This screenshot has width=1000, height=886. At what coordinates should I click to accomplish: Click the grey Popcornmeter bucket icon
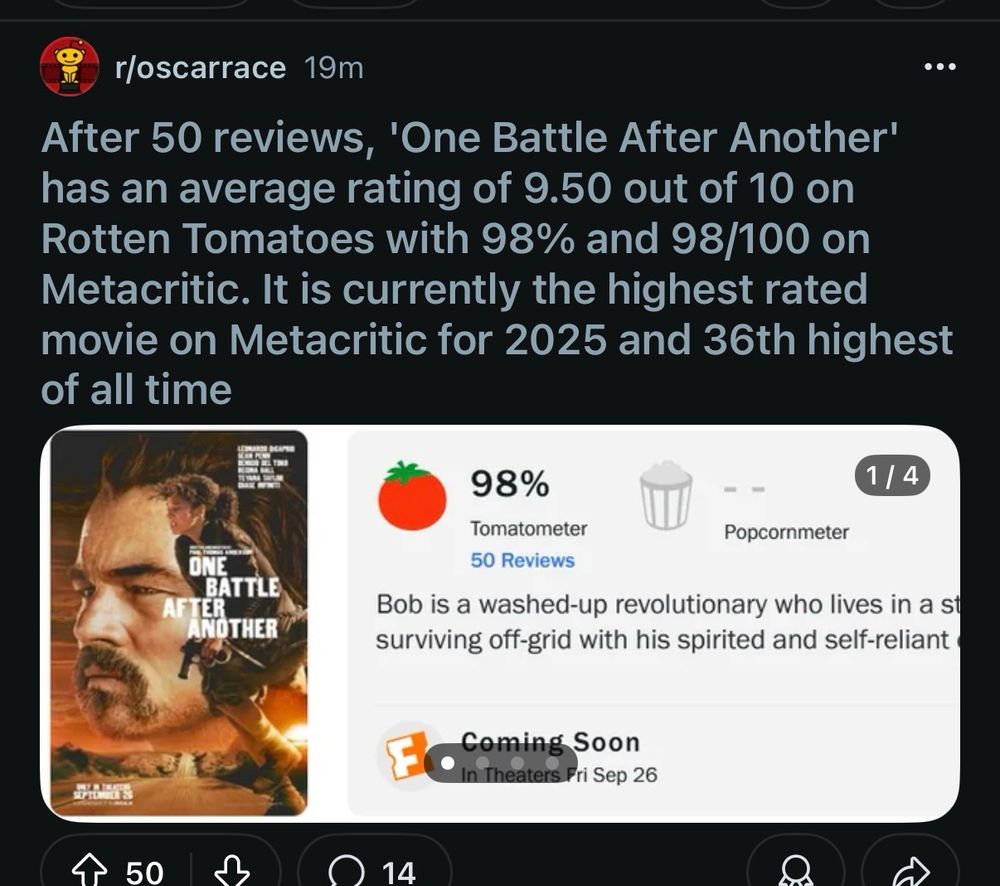click(666, 495)
